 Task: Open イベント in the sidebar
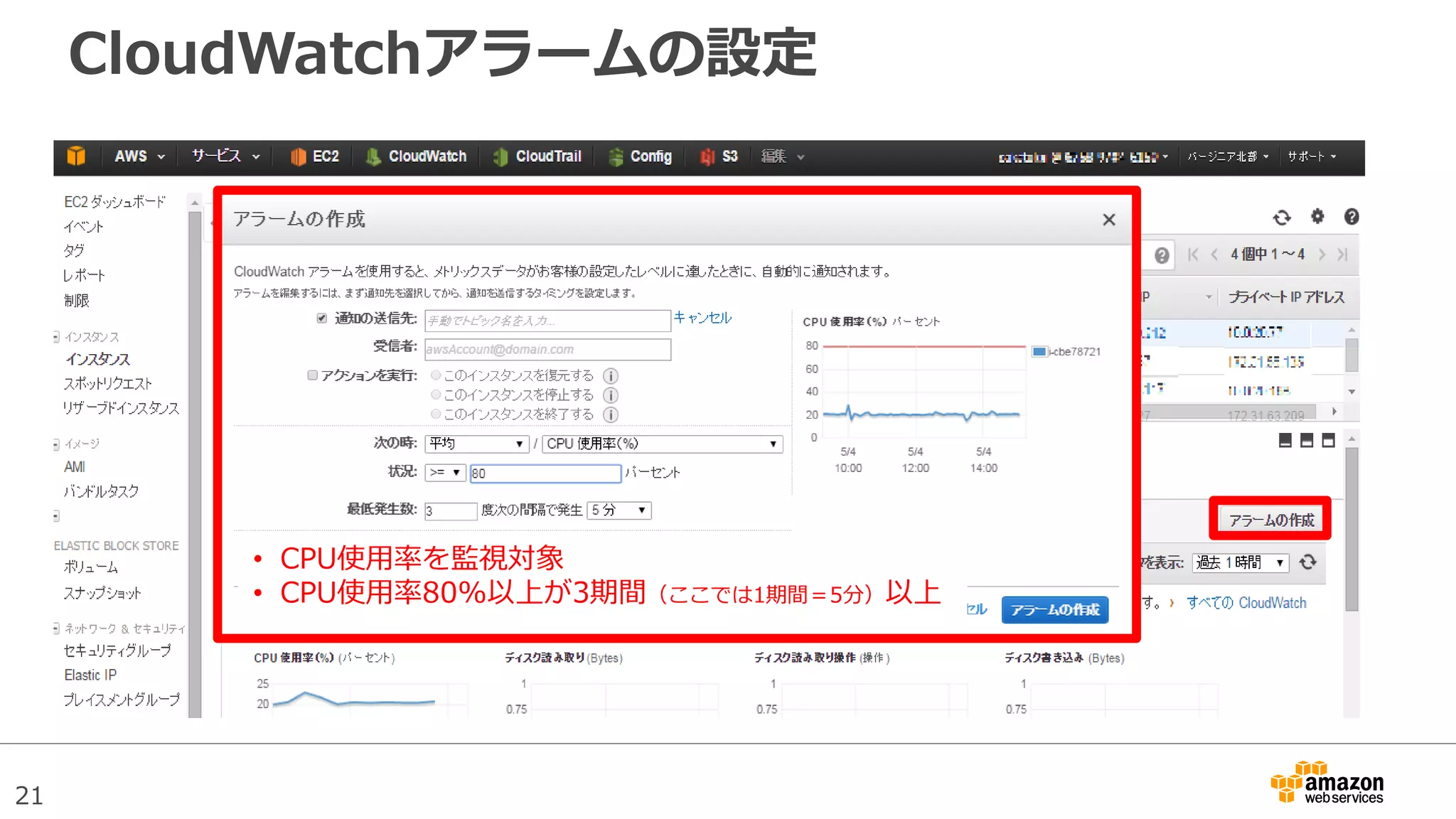click(84, 227)
